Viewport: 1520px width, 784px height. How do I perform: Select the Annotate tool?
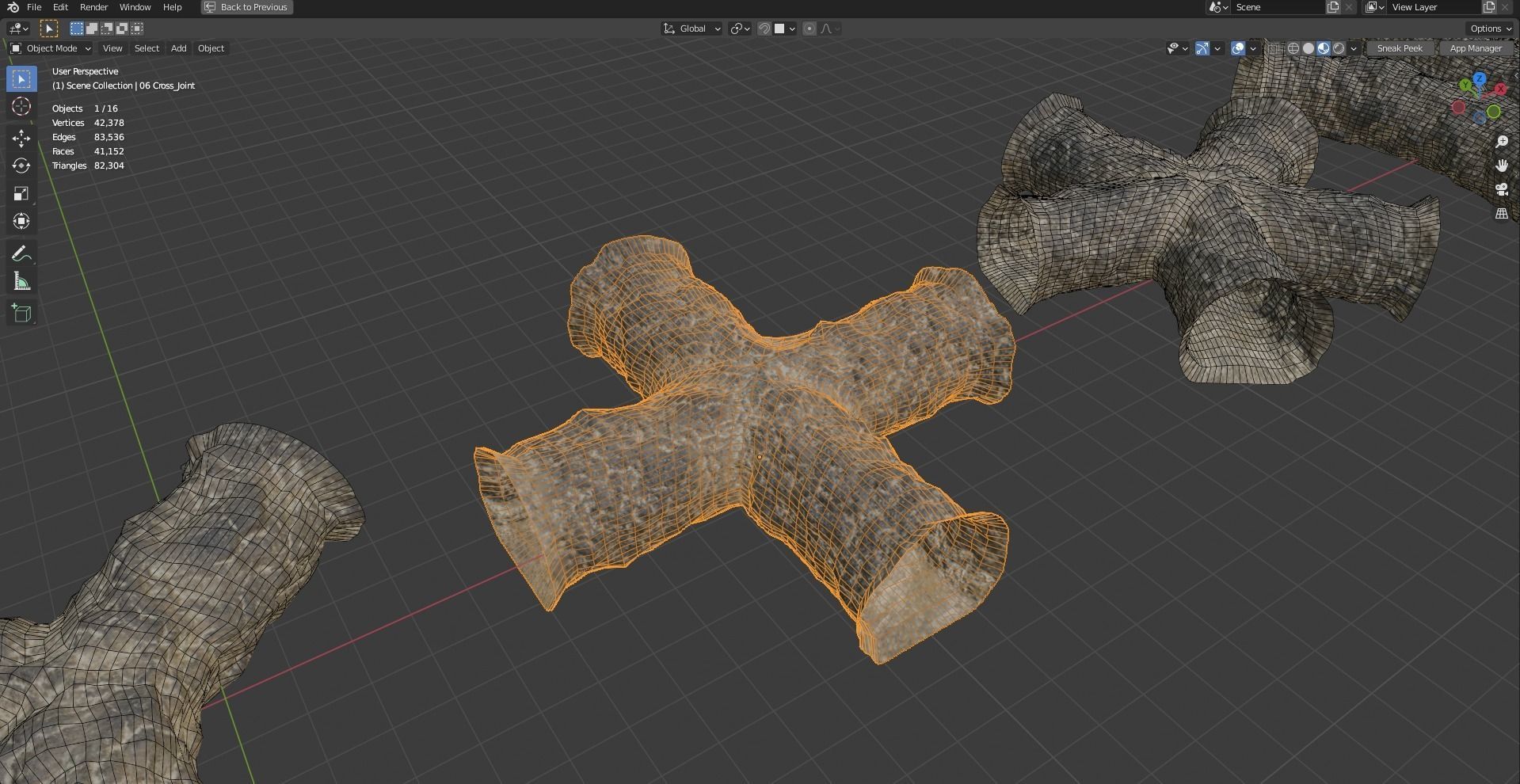pos(21,253)
